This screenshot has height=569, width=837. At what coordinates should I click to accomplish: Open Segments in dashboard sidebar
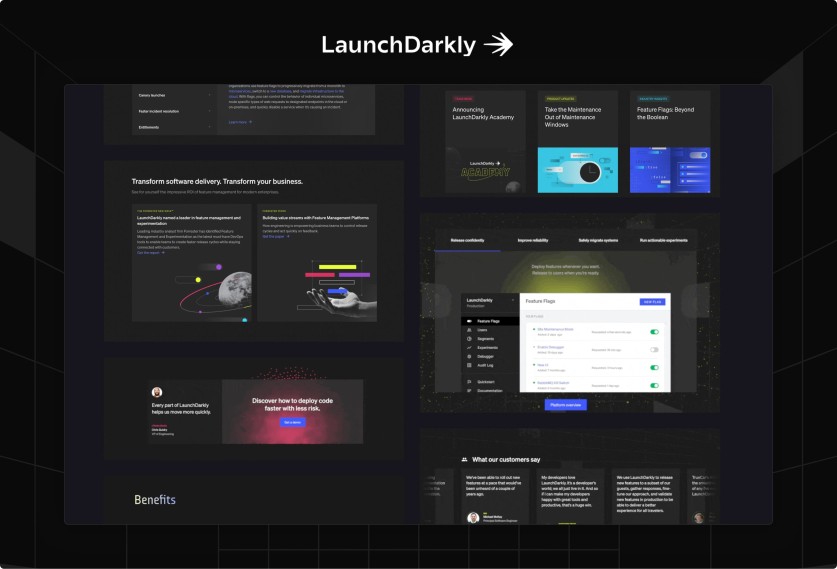490,339
